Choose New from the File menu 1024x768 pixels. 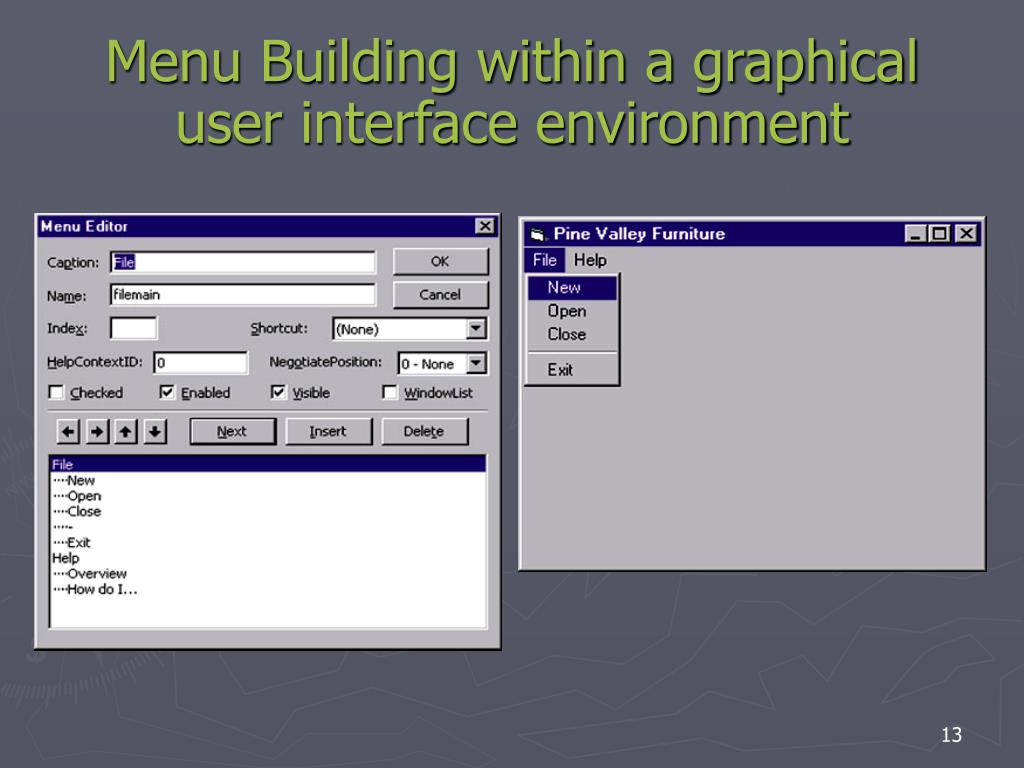pos(572,287)
